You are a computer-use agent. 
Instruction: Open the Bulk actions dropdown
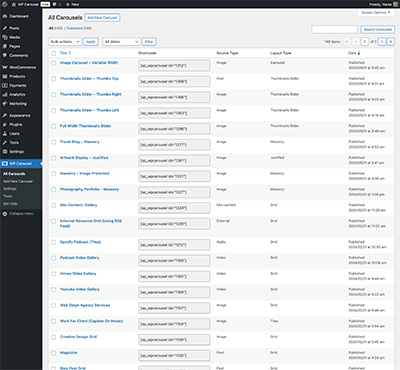coord(65,42)
